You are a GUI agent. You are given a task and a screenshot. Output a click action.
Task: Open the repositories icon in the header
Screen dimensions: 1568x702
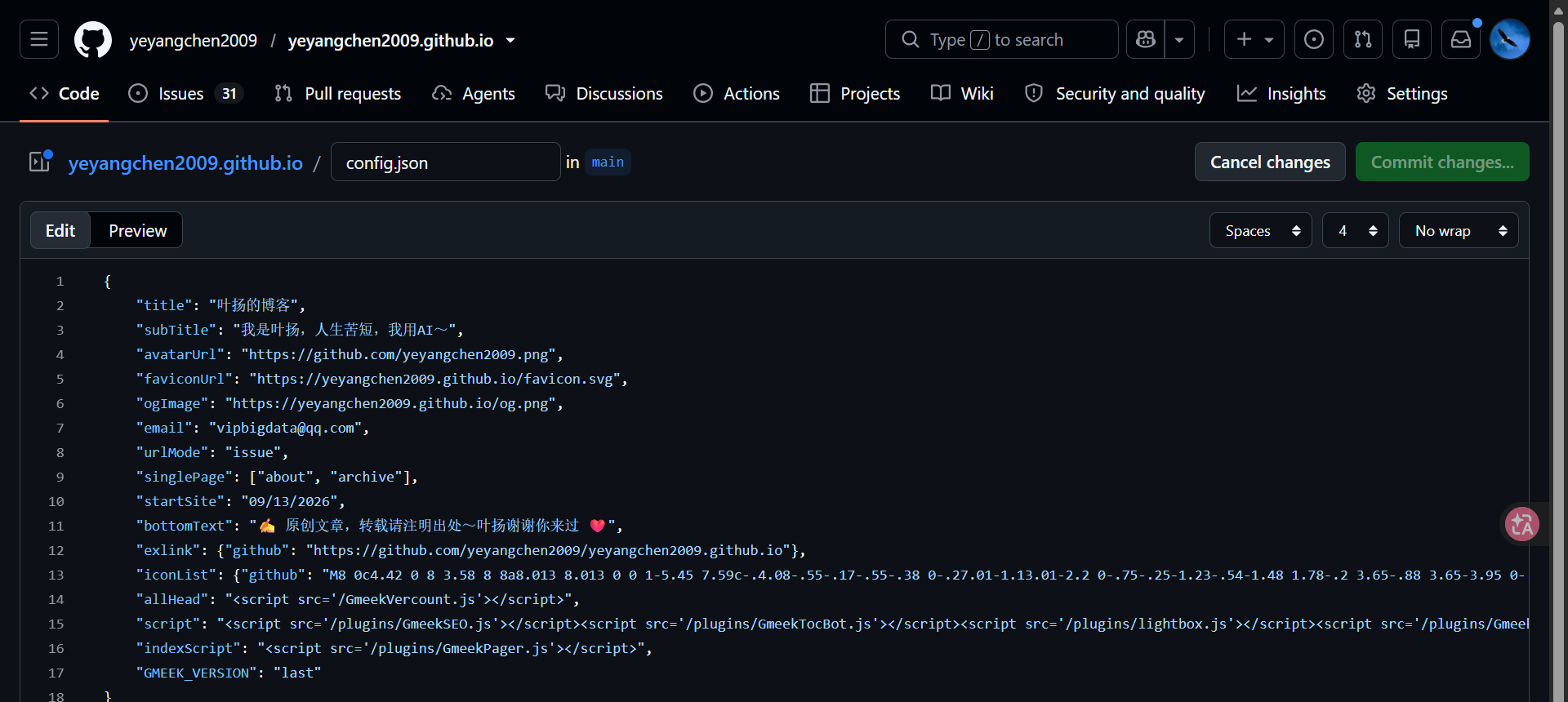[x=1412, y=39]
